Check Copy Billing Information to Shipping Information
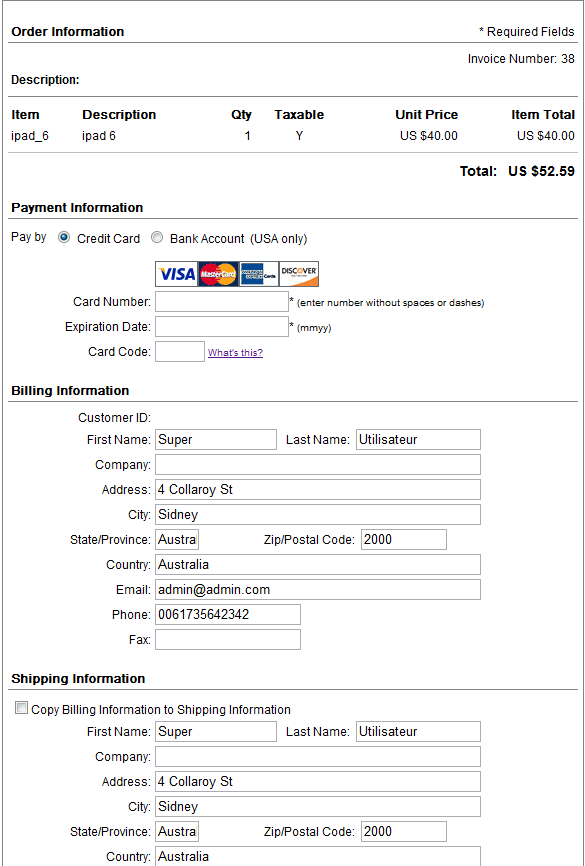585x866 pixels. 21,709
